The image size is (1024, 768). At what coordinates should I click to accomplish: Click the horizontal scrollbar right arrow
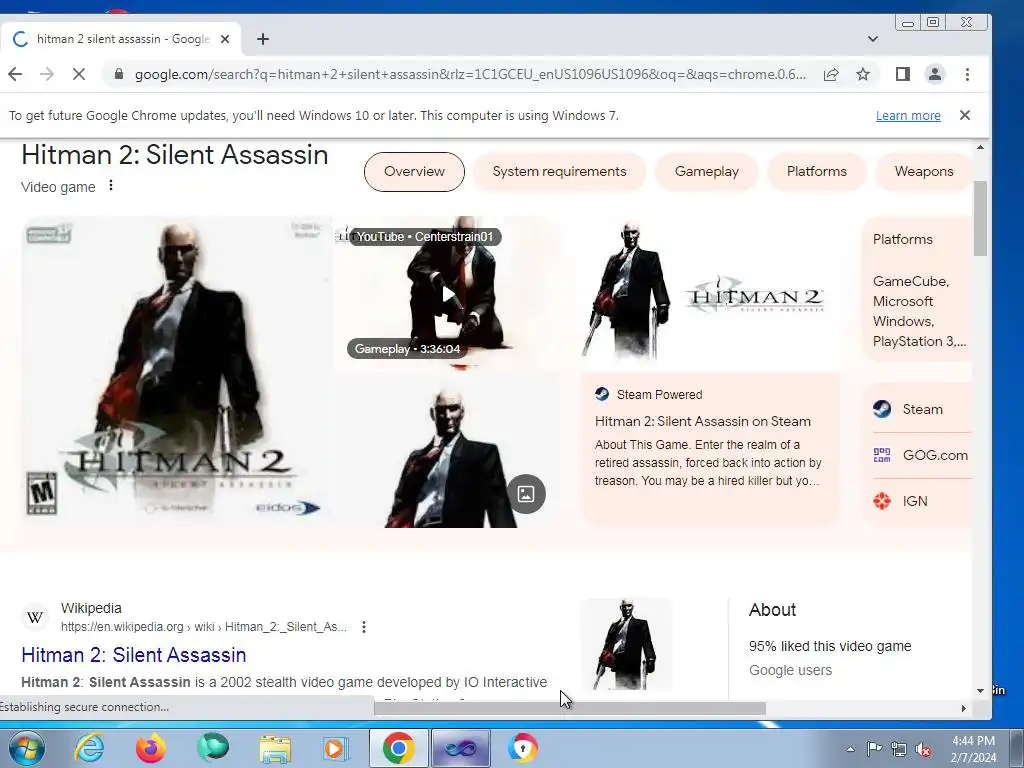(x=963, y=709)
